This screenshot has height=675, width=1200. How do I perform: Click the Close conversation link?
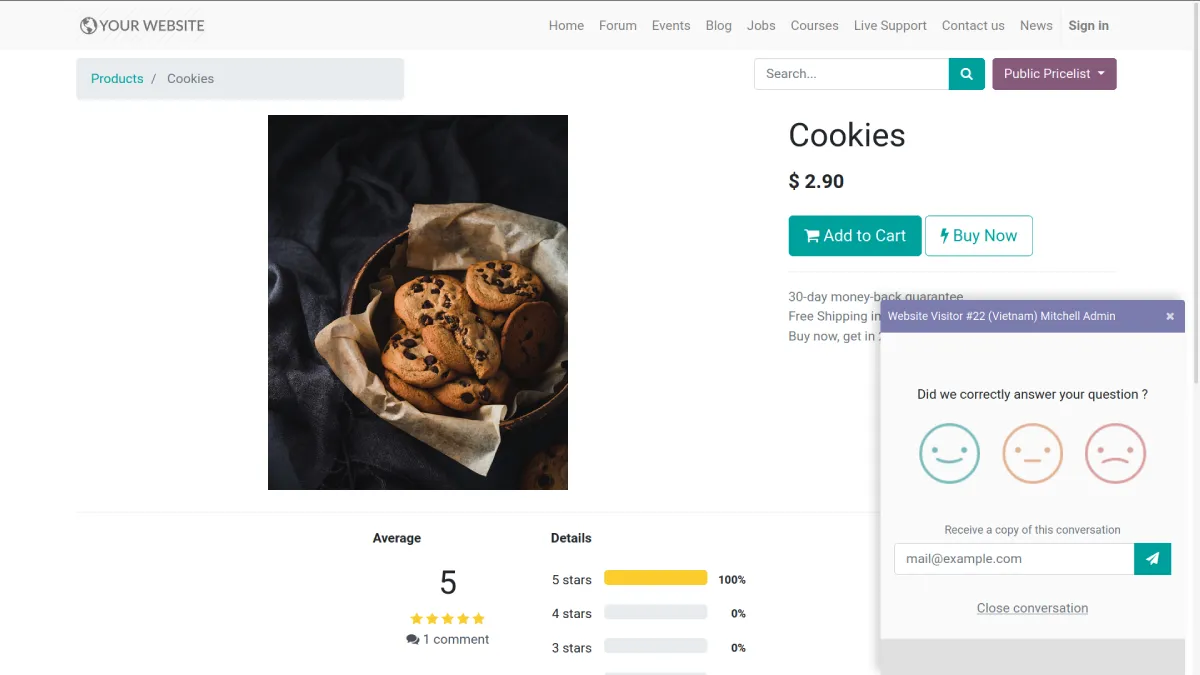(1032, 608)
